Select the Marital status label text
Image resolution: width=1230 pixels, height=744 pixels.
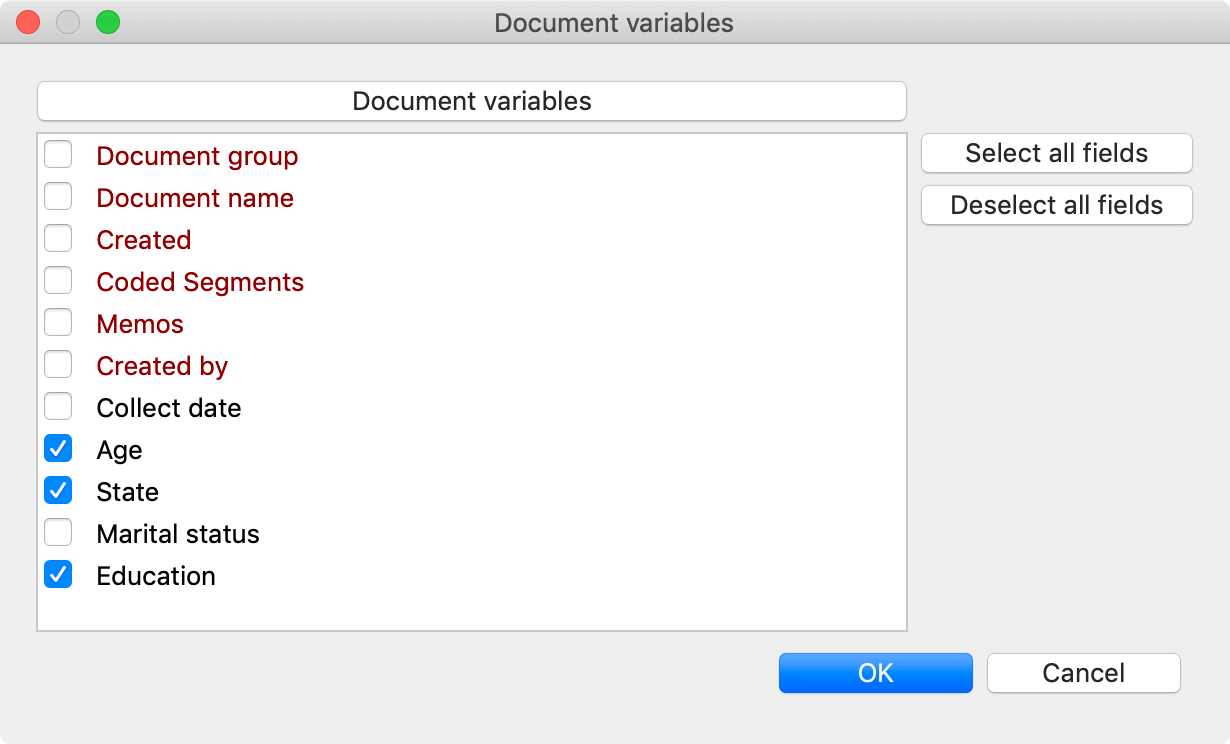[178, 534]
